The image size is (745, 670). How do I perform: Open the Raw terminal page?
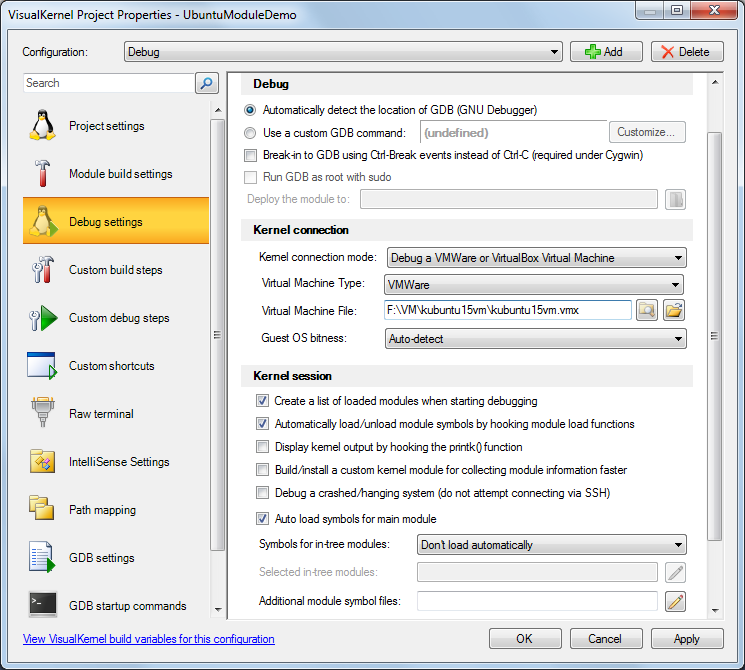pyautogui.click(x=116, y=413)
